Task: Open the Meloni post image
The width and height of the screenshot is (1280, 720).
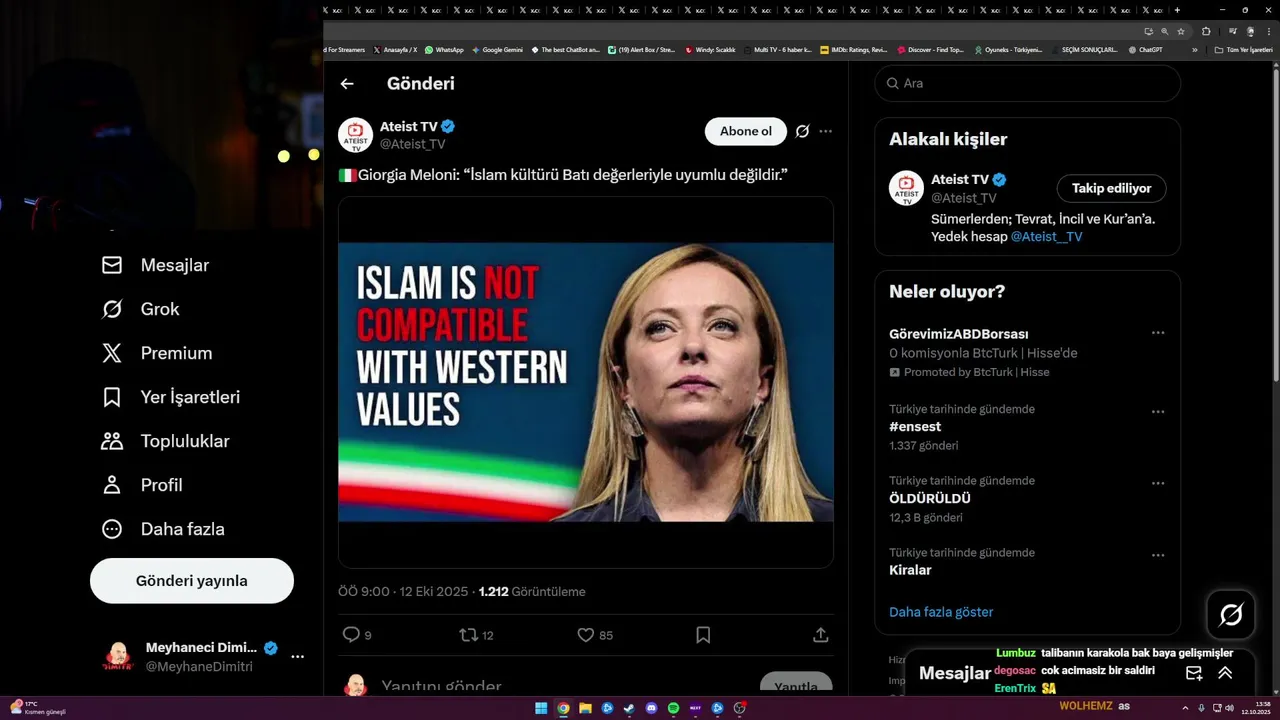Action: click(586, 382)
